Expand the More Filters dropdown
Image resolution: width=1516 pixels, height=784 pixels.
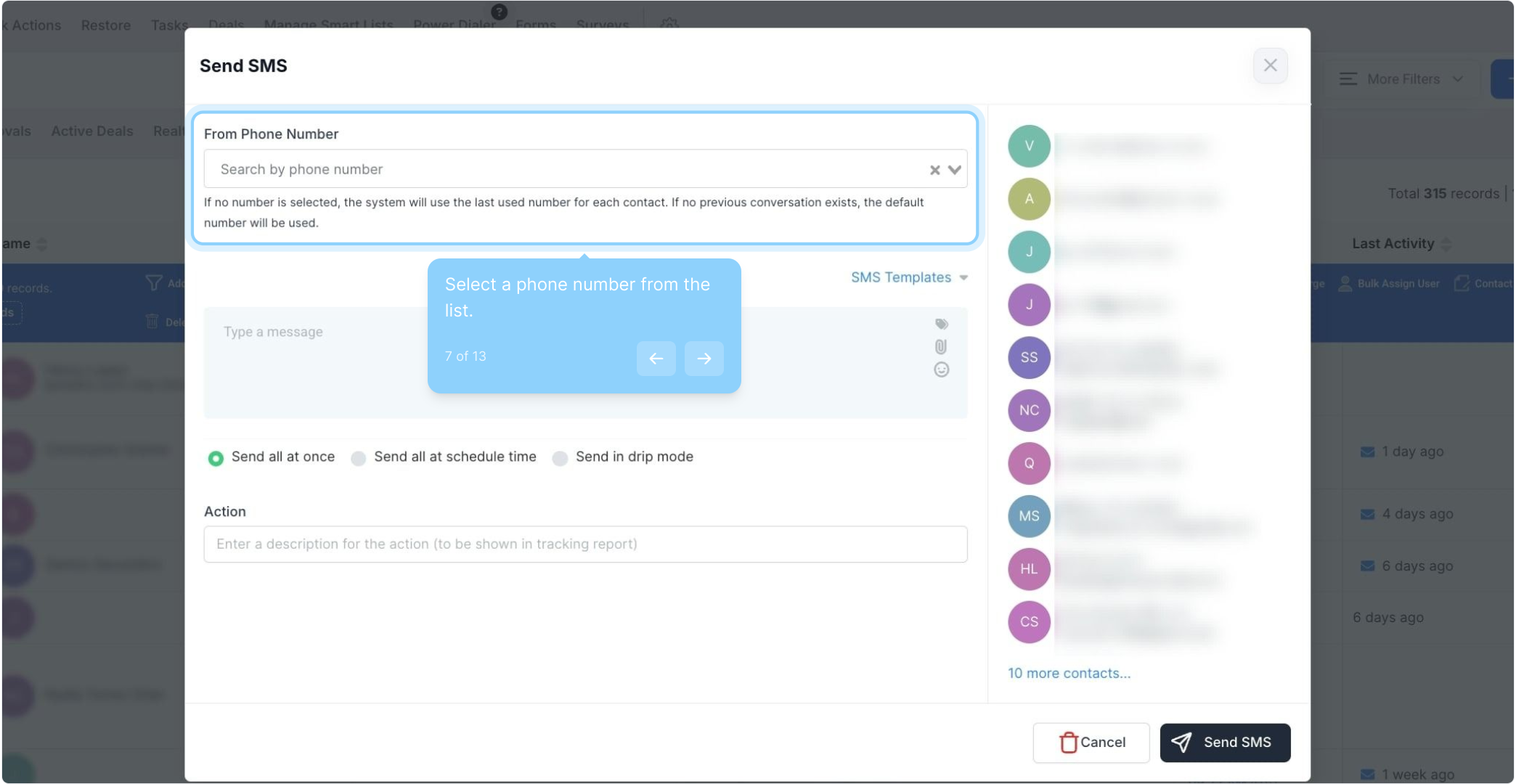(1401, 79)
